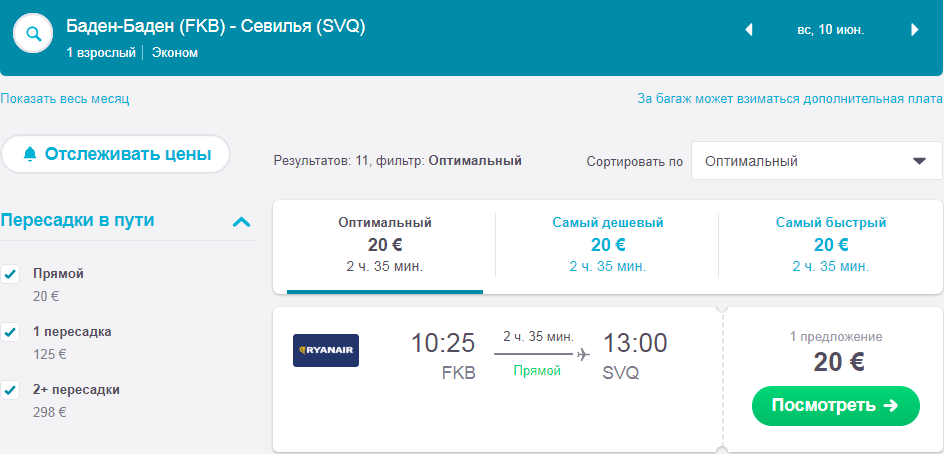Select the Оптимальный tab
Image resolution: width=944 pixels, height=454 pixels.
pyautogui.click(x=385, y=245)
